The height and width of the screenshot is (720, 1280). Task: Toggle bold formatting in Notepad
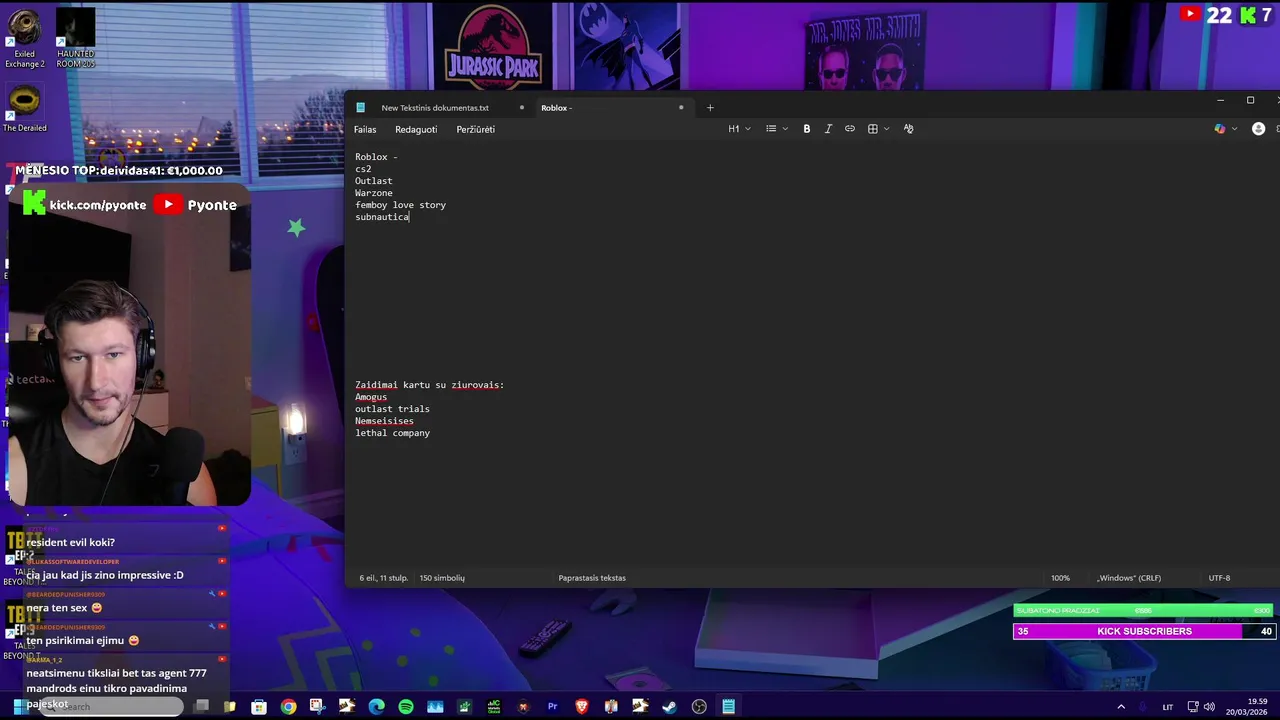[x=807, y=129]
